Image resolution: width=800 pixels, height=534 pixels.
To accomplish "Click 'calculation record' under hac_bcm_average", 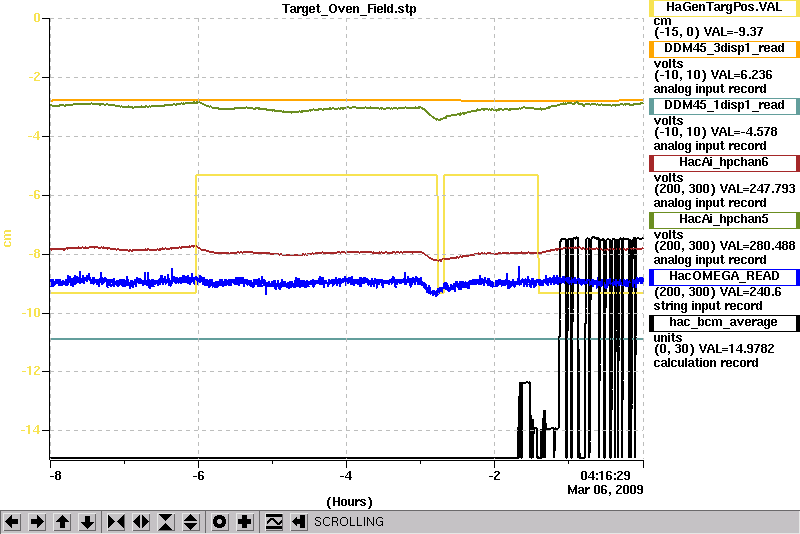I will click(706, 363).
